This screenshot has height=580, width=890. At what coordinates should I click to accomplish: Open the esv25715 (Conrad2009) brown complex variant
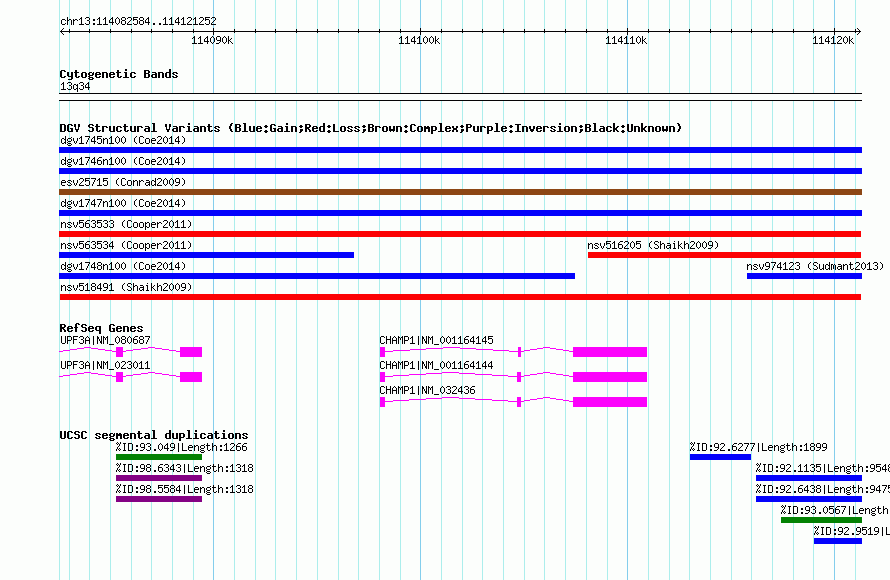click(460, 192)
